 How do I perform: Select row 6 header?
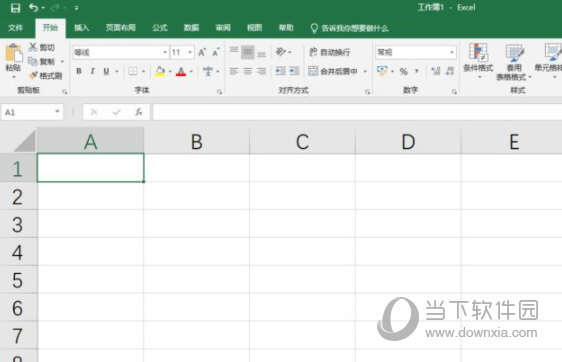pyautogui.click(x=18, y=308)
